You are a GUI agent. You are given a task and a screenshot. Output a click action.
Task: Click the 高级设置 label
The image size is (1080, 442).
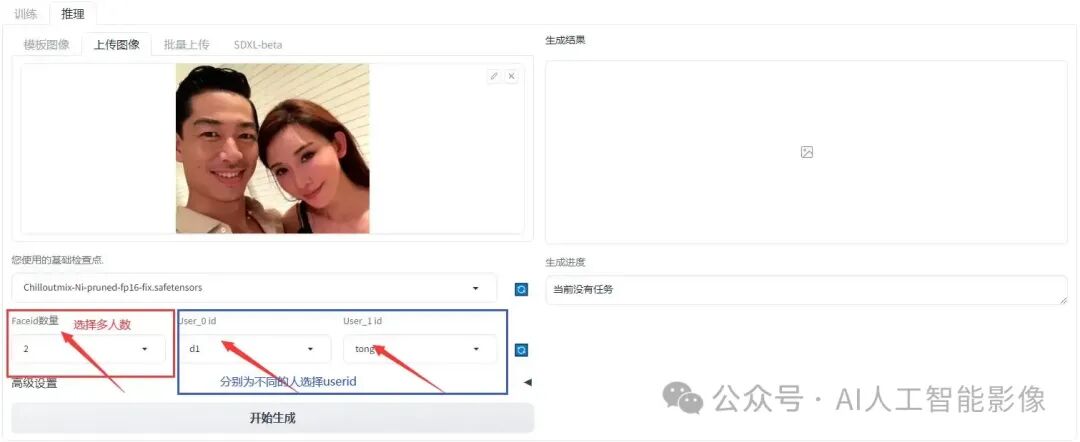click(34, 383)
